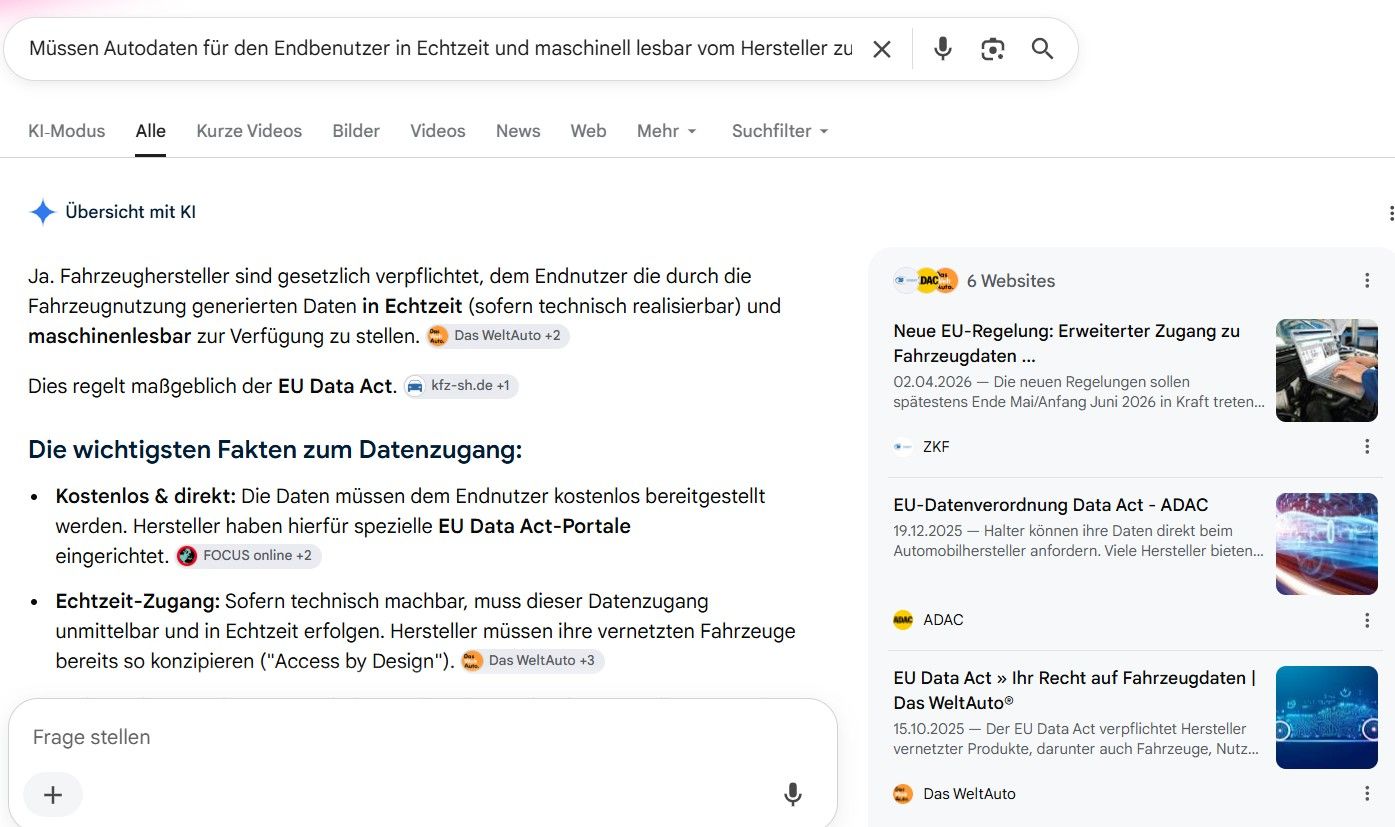Open AI overview three-dot options menu
The image size is (1395, 827).
[x=1390, y=213]
